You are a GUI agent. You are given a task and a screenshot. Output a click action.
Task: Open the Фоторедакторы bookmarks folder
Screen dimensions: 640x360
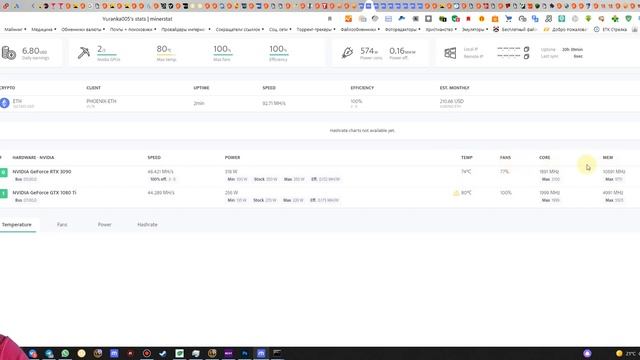click(402, 29)
